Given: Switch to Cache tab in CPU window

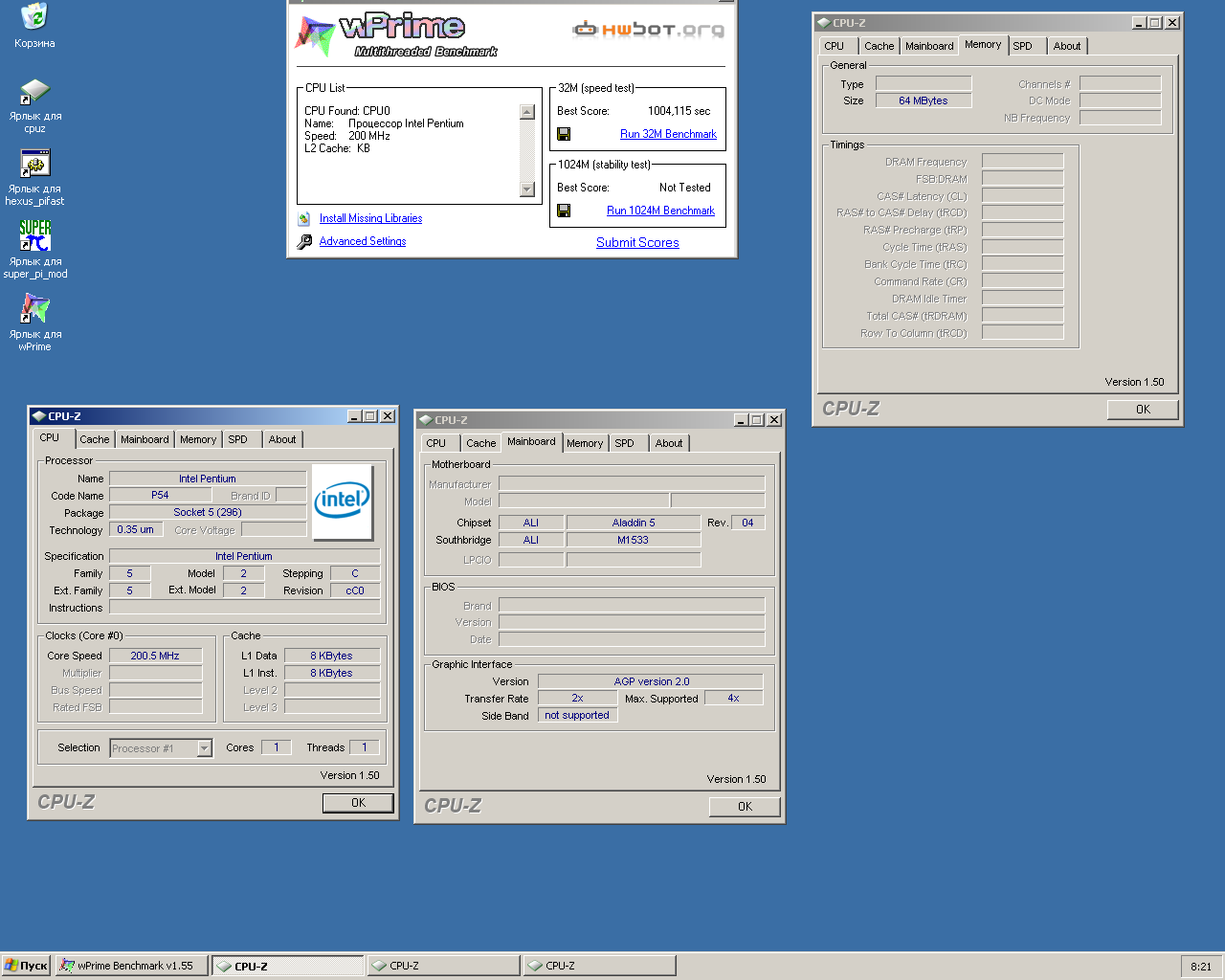Looking at the screenshot, I should (95, 439).
